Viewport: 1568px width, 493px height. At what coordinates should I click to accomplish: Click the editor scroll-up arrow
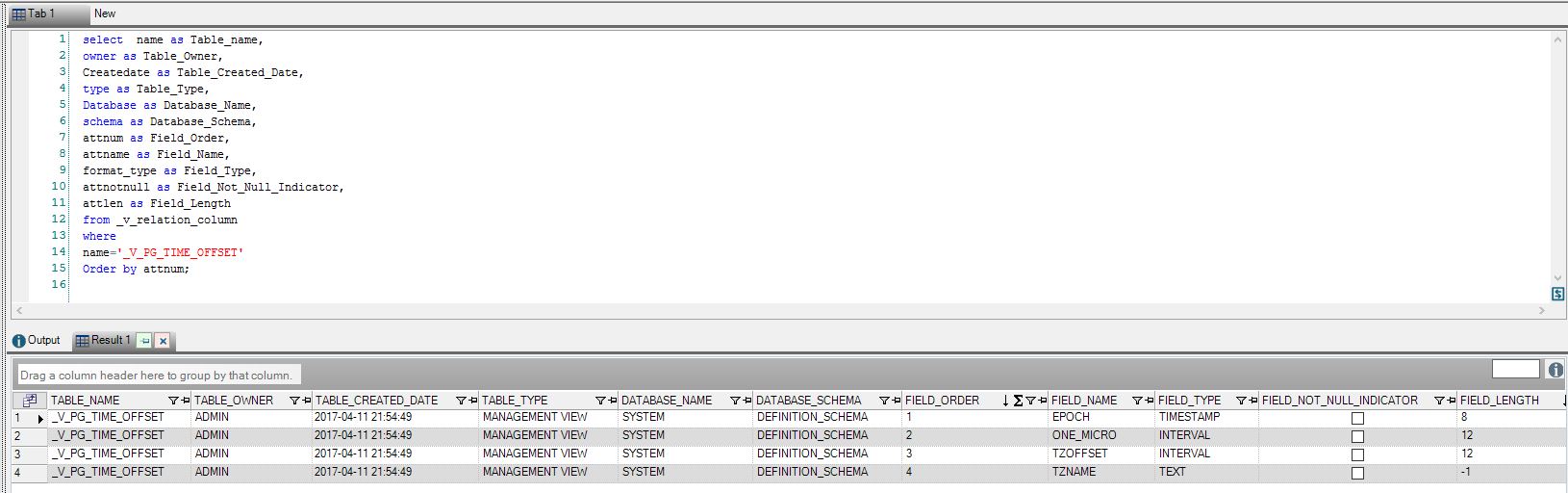[x=1557, y=39]
